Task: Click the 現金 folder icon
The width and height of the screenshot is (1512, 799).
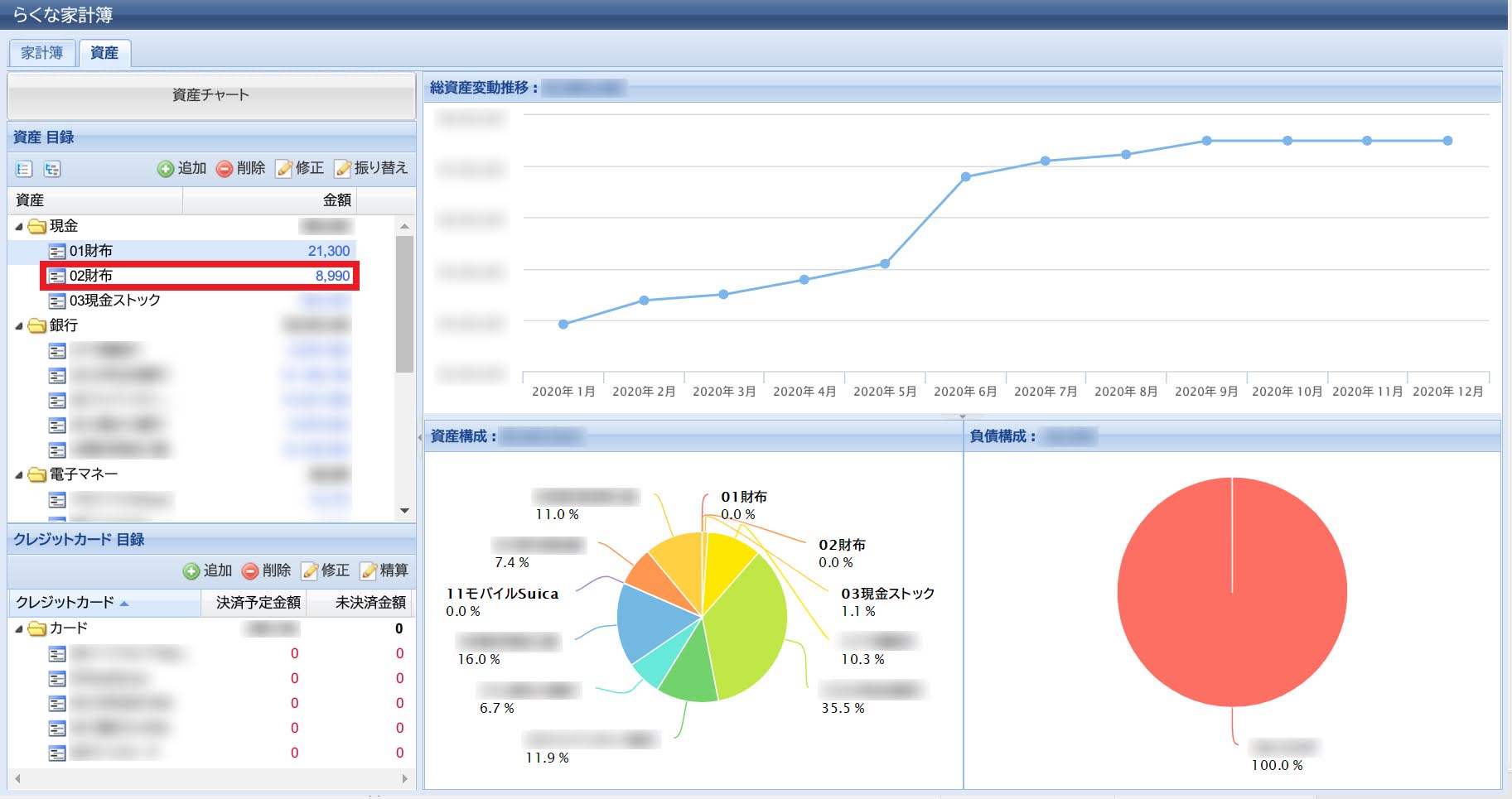Action: [36, 226]
